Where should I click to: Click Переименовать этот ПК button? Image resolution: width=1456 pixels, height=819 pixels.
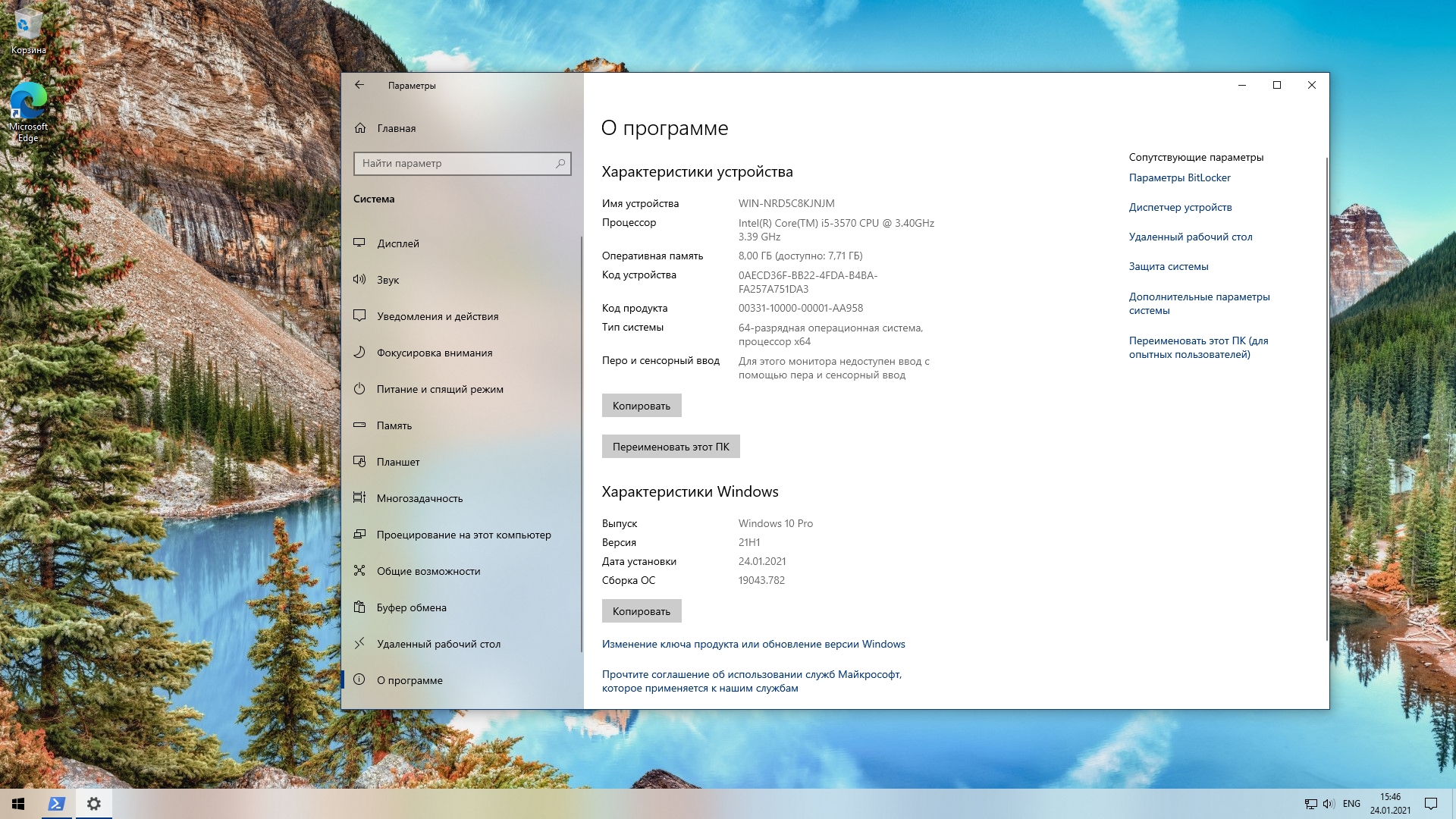point(670,447)
